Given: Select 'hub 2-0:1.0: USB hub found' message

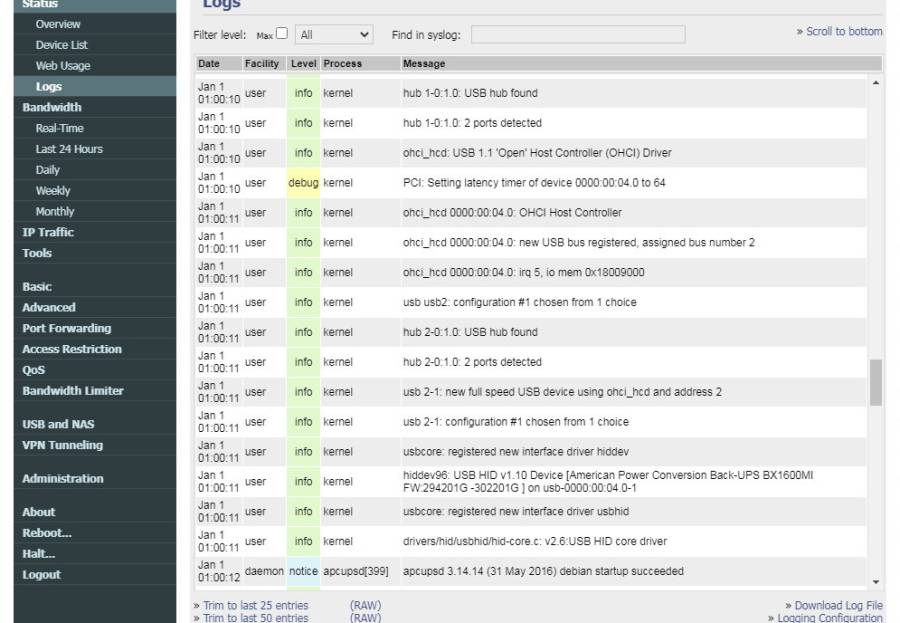Looking at the screenshot, I should pyautogui.click(x=470, y=332).
